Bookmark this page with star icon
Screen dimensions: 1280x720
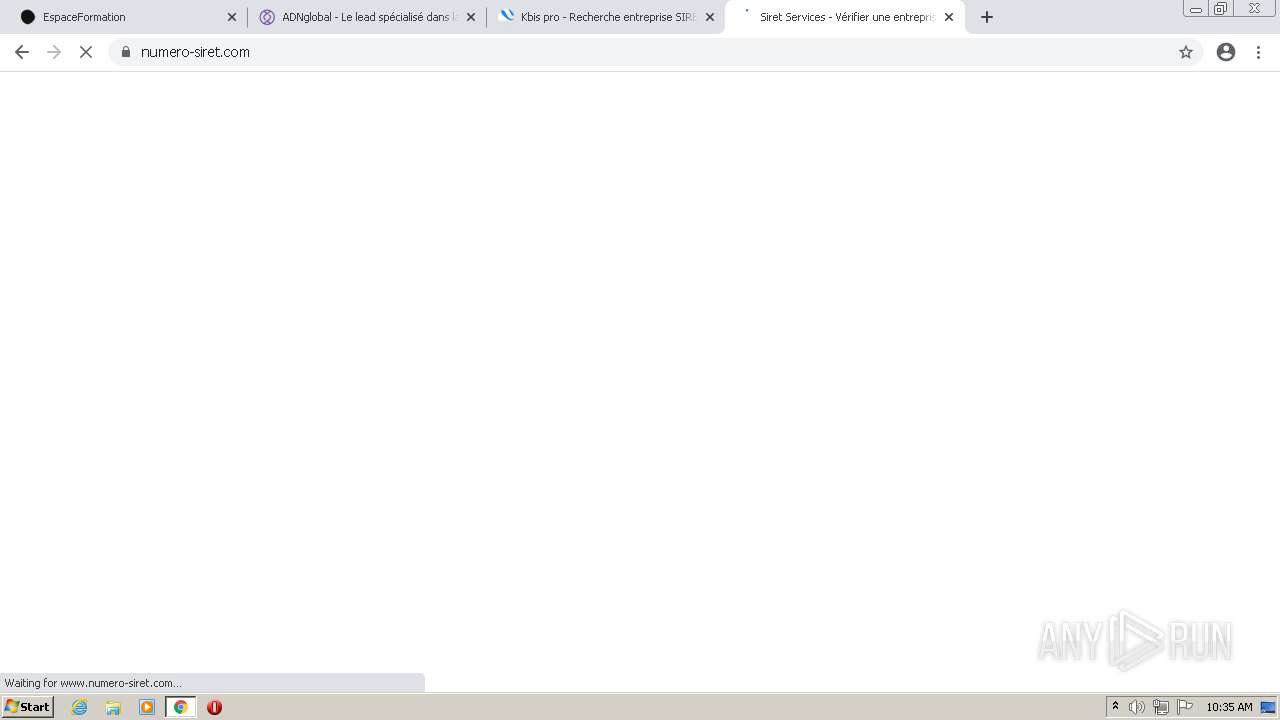point(1186,52)
